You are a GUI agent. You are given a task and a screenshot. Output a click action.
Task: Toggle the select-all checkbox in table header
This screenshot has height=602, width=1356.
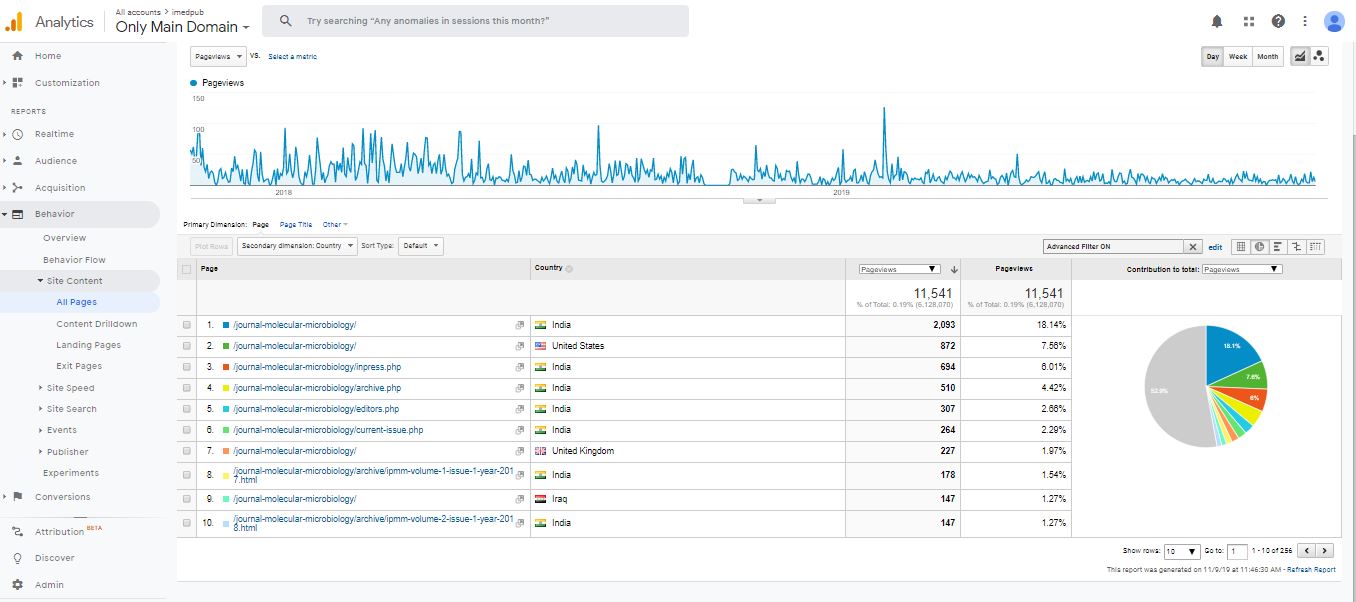click(187, 269)
